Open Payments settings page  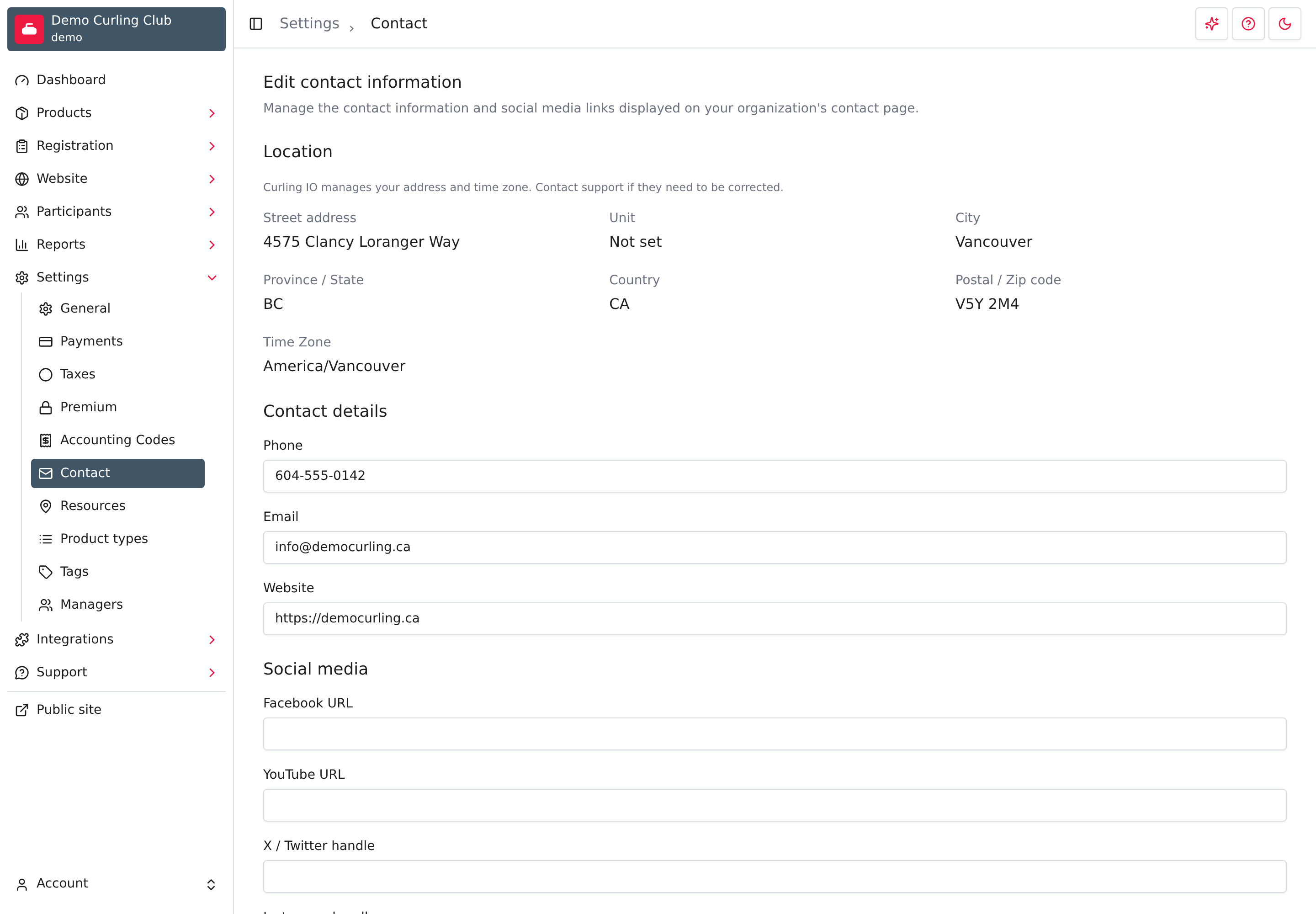117,341
